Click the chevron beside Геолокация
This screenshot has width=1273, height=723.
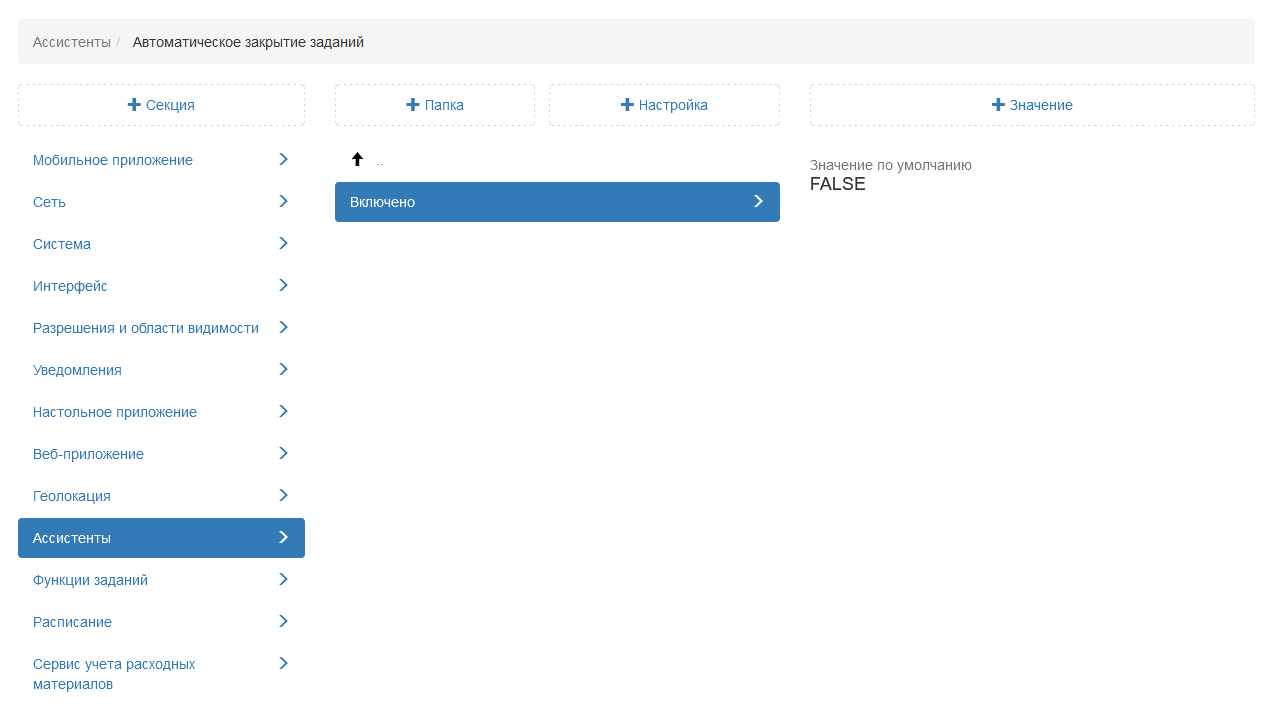[x=283, y=496]
